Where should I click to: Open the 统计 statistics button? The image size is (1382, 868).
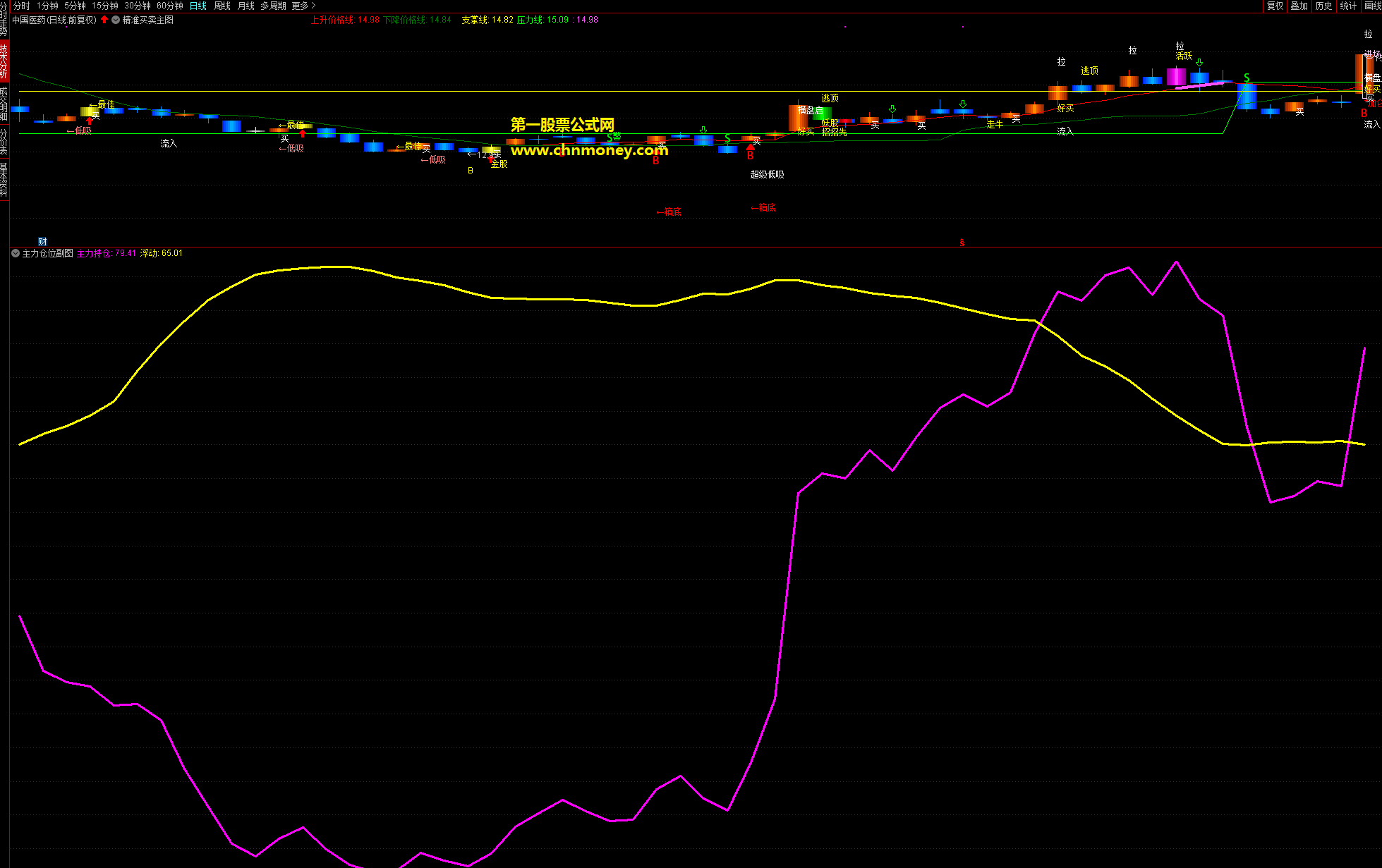pos(1348,6)
